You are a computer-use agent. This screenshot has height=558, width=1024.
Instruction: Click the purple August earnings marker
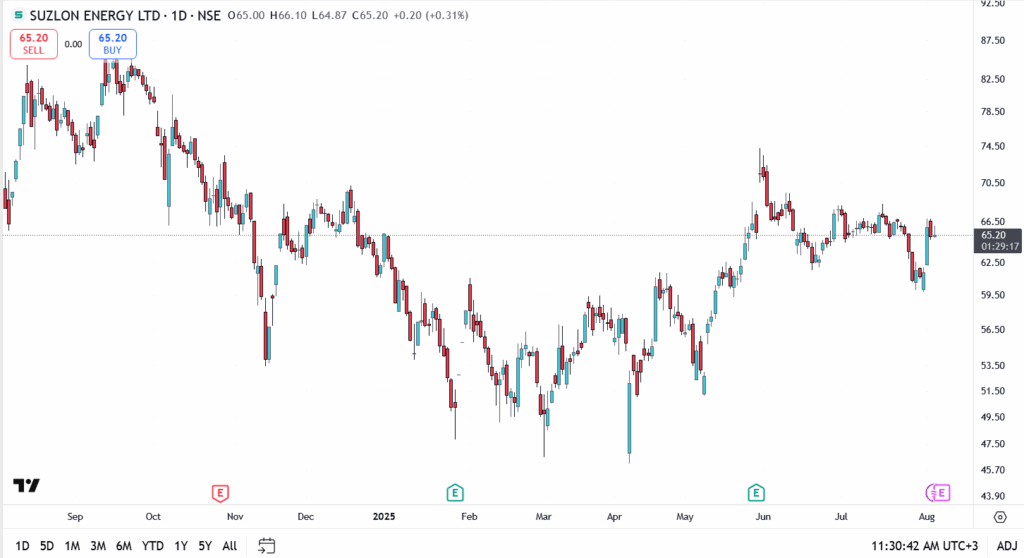click(x=938, y=492)
